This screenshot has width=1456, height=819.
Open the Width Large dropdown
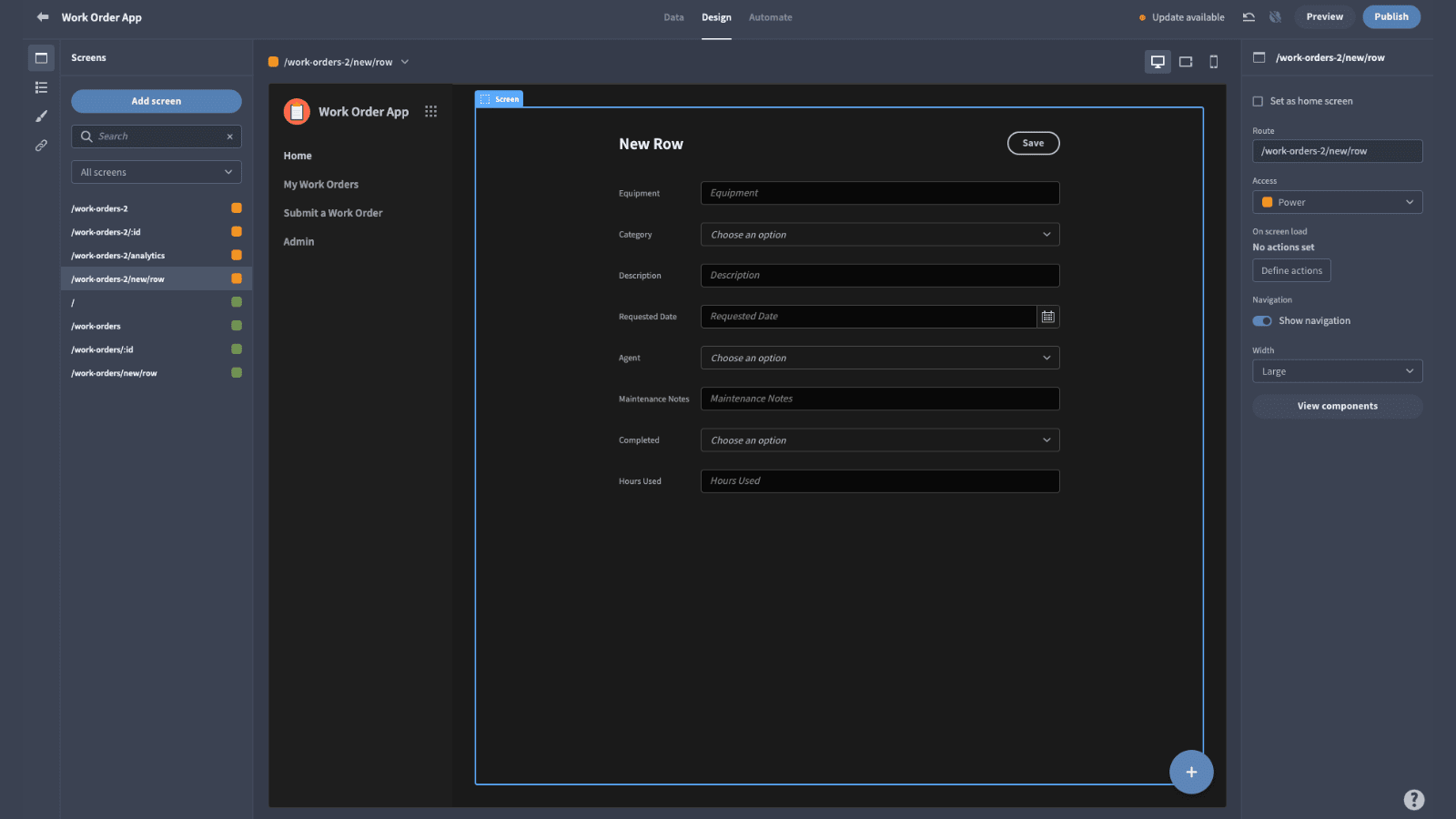(1337, 371)
